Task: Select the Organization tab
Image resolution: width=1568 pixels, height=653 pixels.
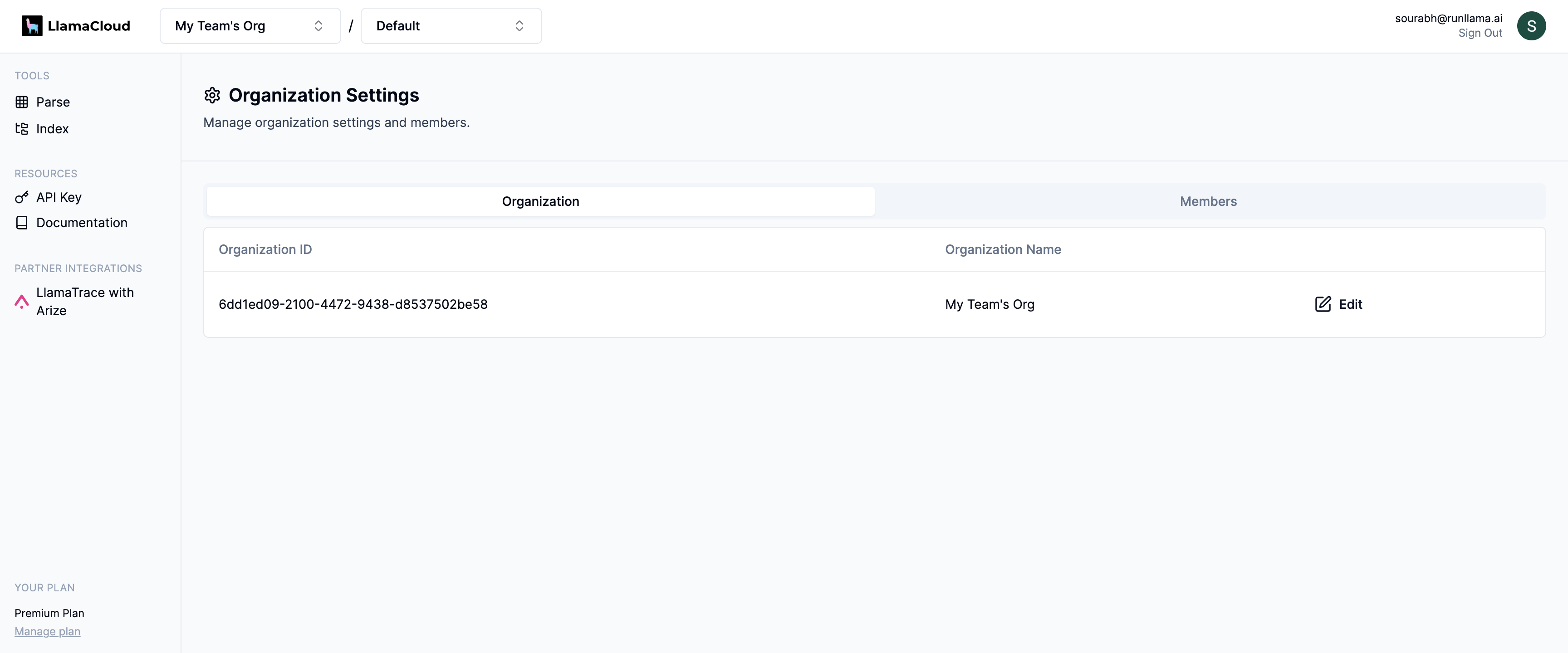Action: coord(540,201)
